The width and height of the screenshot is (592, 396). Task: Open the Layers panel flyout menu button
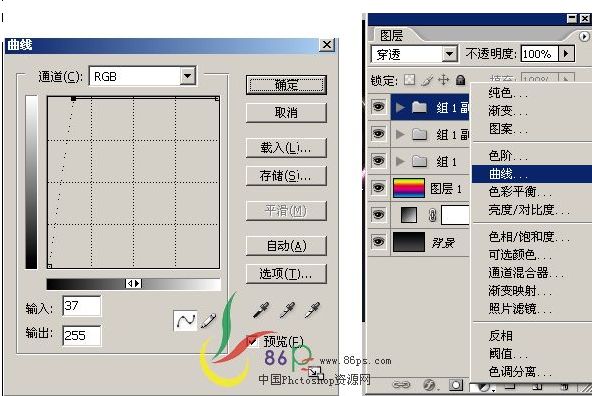click(x=584, y=36)
